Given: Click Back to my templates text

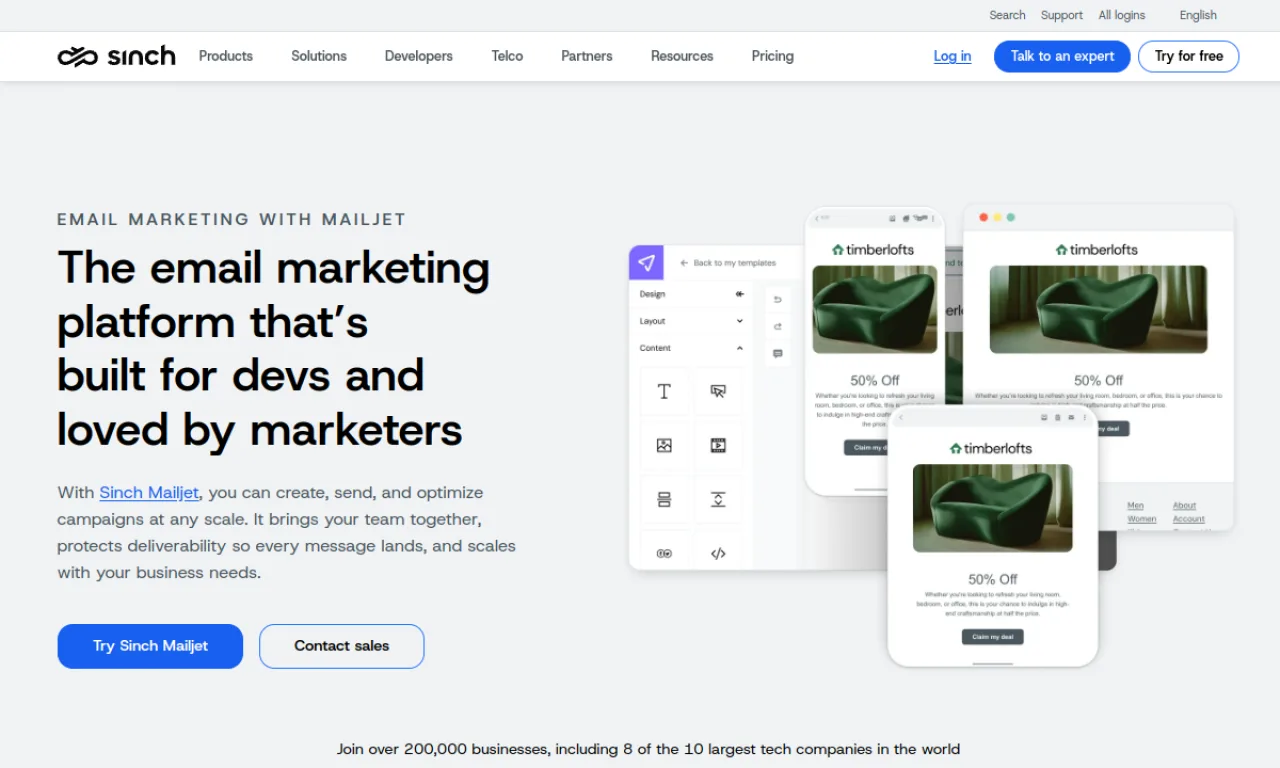Looking at the screenshot, I should (735, 263).
